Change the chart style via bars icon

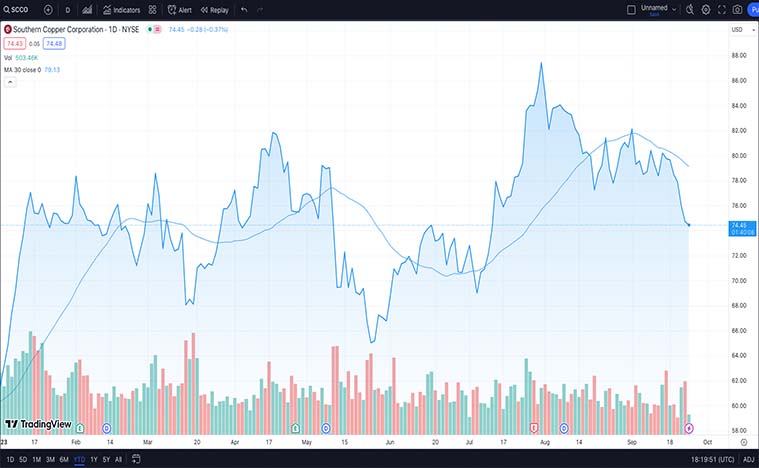coord(87,10)
